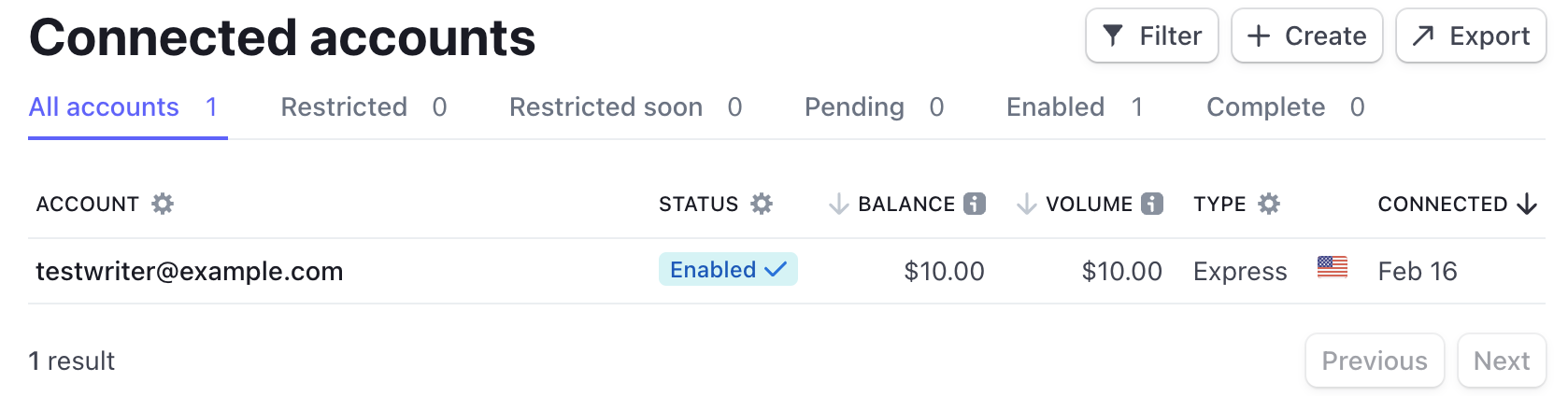Image resolution: width=1568 pixels, height=396 pixels.
Task: Open the Pending tab
Action: [874, 107]
